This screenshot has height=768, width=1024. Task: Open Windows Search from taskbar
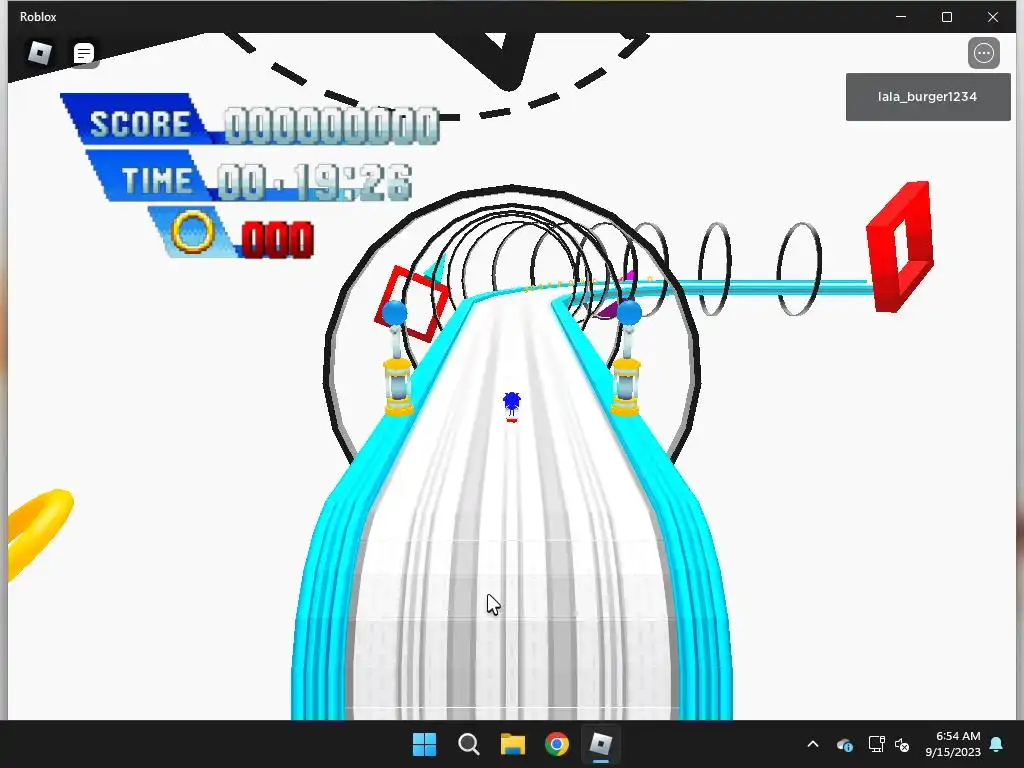click(x=468, y=744)
